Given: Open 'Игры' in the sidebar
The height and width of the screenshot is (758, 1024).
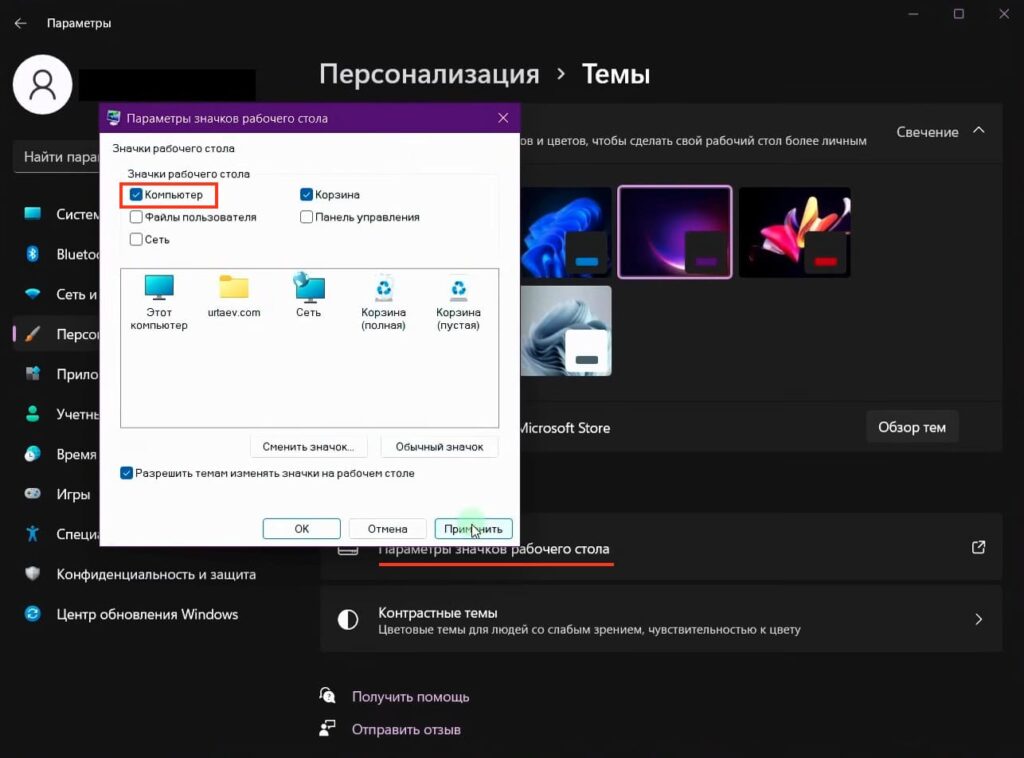Looking at the screenshot, I should [73, 494].
